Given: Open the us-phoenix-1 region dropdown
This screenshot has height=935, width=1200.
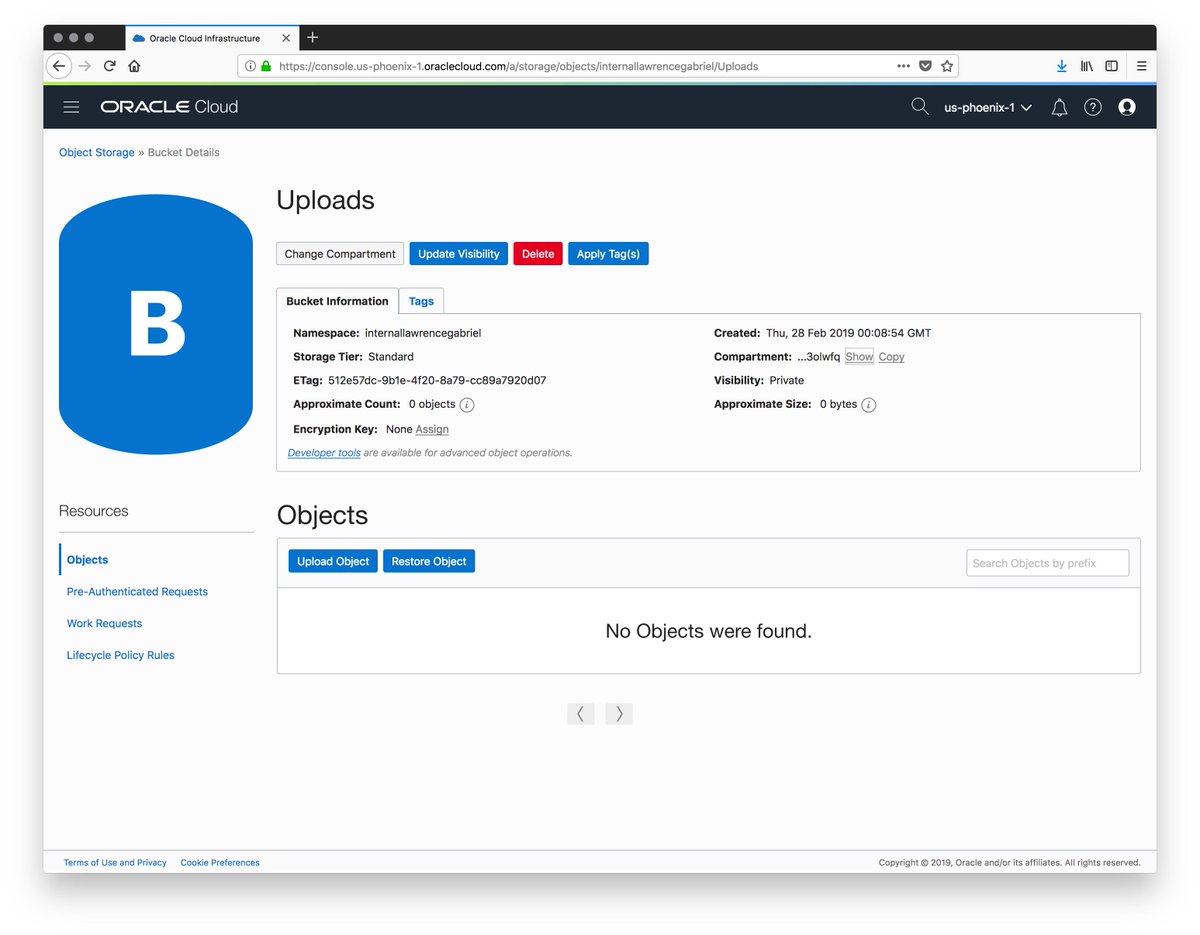Looking at the screenshot, I should [x=988, y=107].
